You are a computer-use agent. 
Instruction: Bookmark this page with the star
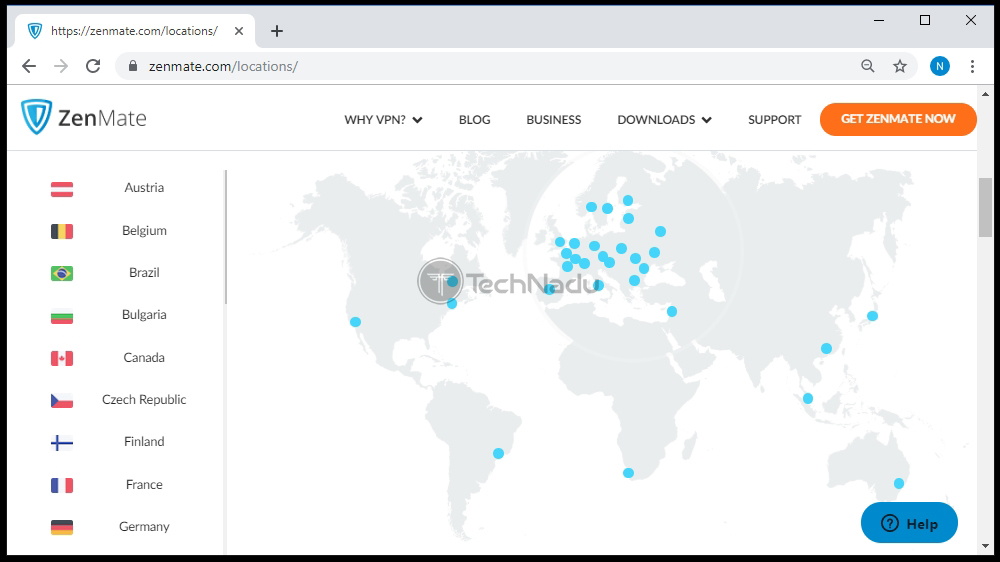click(x=899, y=66)
